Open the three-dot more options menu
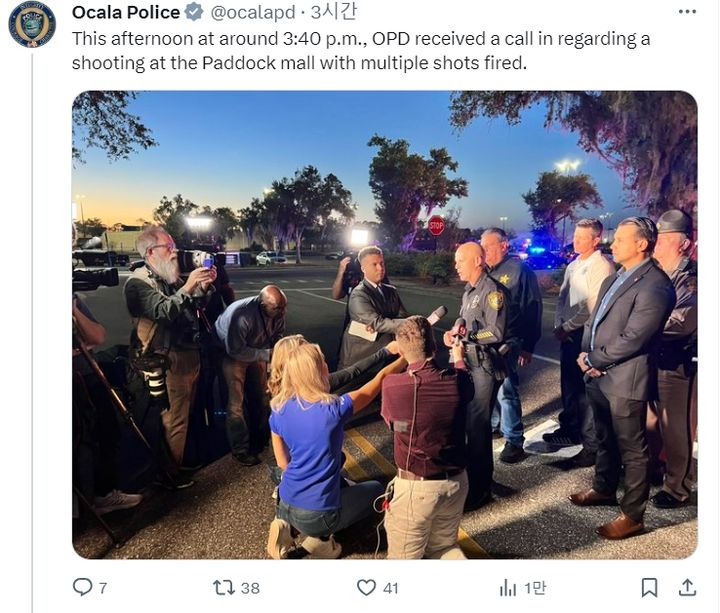The image size is (720, 613). [x=687, y=11]
